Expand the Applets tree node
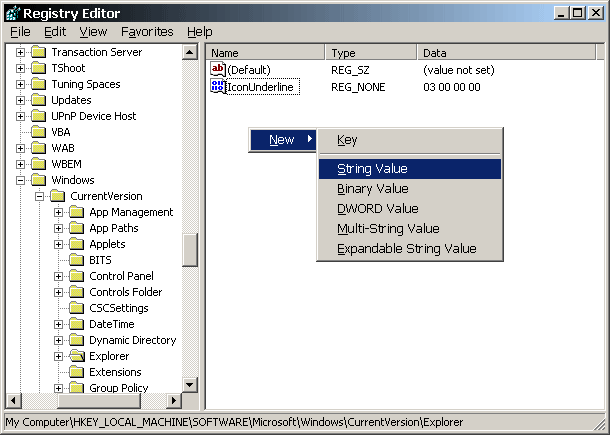610x435 pixels. (59, 244)
